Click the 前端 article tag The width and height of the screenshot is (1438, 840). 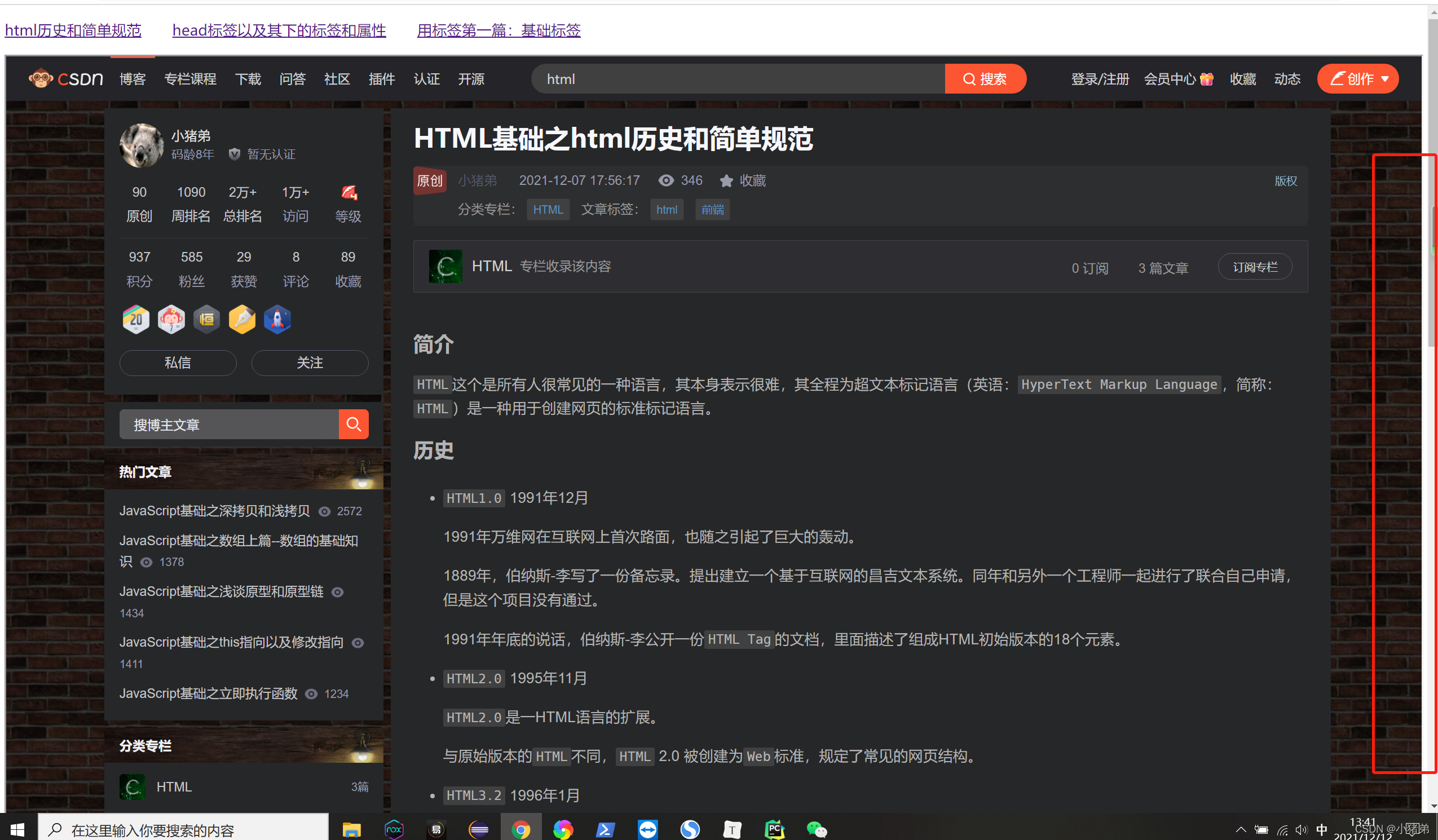[x=712, y=209]
